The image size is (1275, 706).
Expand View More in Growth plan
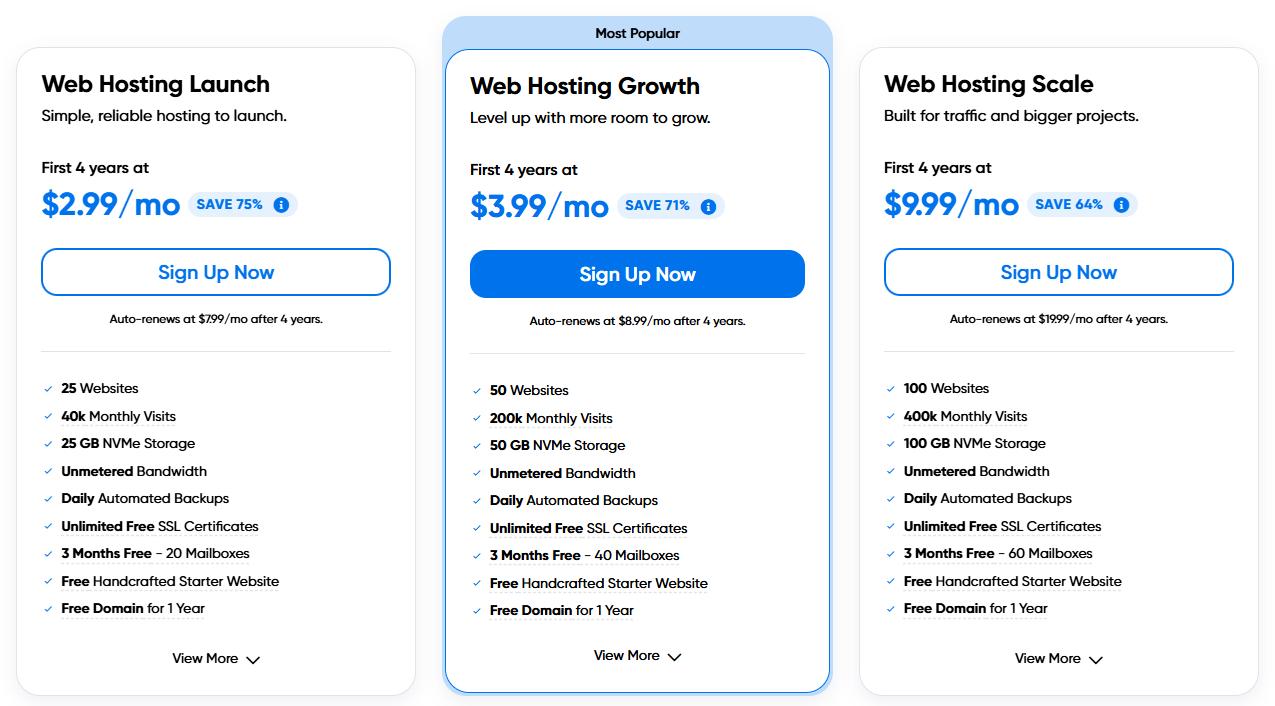click(637, 656)
